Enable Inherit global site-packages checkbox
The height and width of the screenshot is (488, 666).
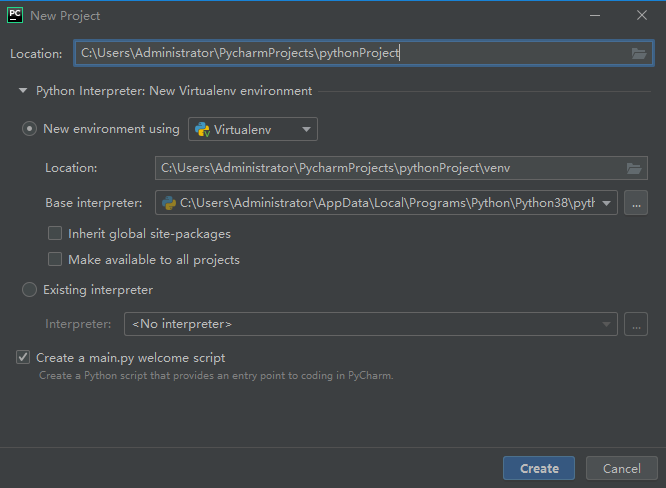click(x=55, y=234)
